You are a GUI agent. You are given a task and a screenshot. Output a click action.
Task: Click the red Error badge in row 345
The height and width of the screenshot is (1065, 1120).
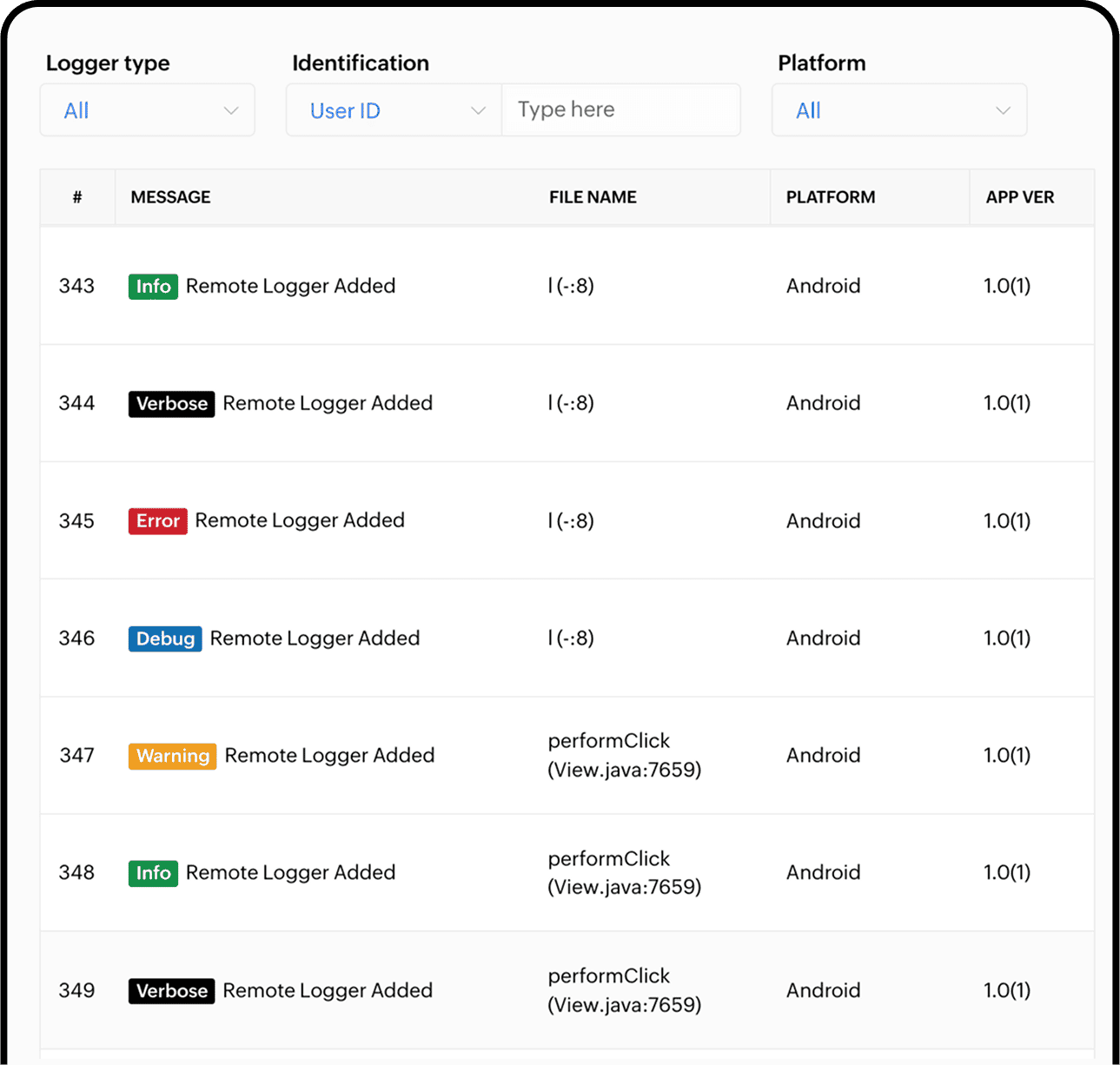157,521
